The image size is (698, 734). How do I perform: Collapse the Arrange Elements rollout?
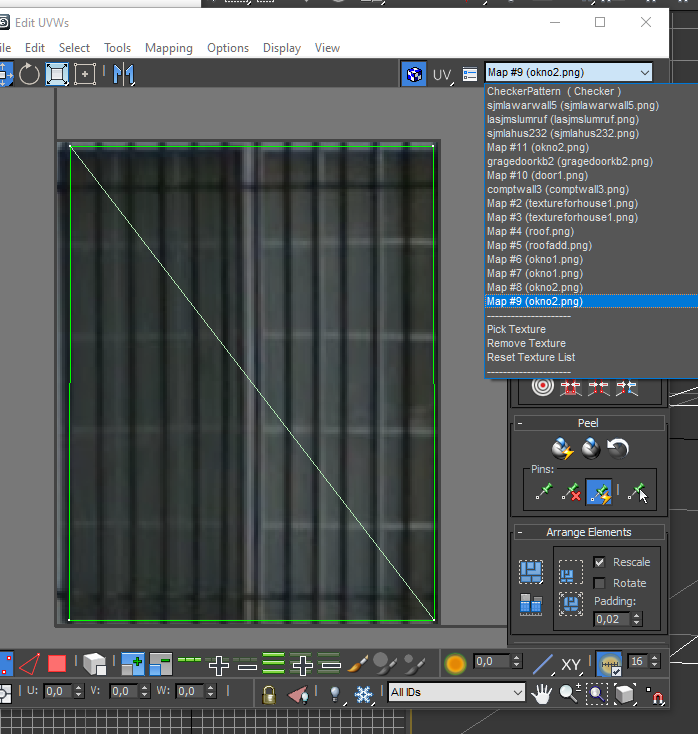click(x=521, y=532)
